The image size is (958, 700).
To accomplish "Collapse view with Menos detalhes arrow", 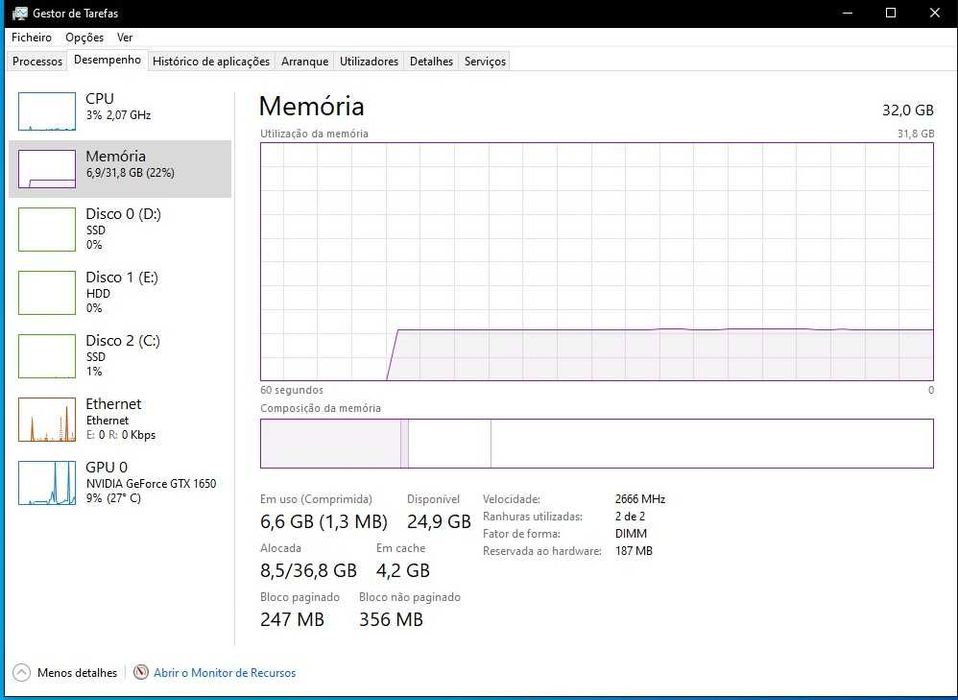I will click(21, 673).
